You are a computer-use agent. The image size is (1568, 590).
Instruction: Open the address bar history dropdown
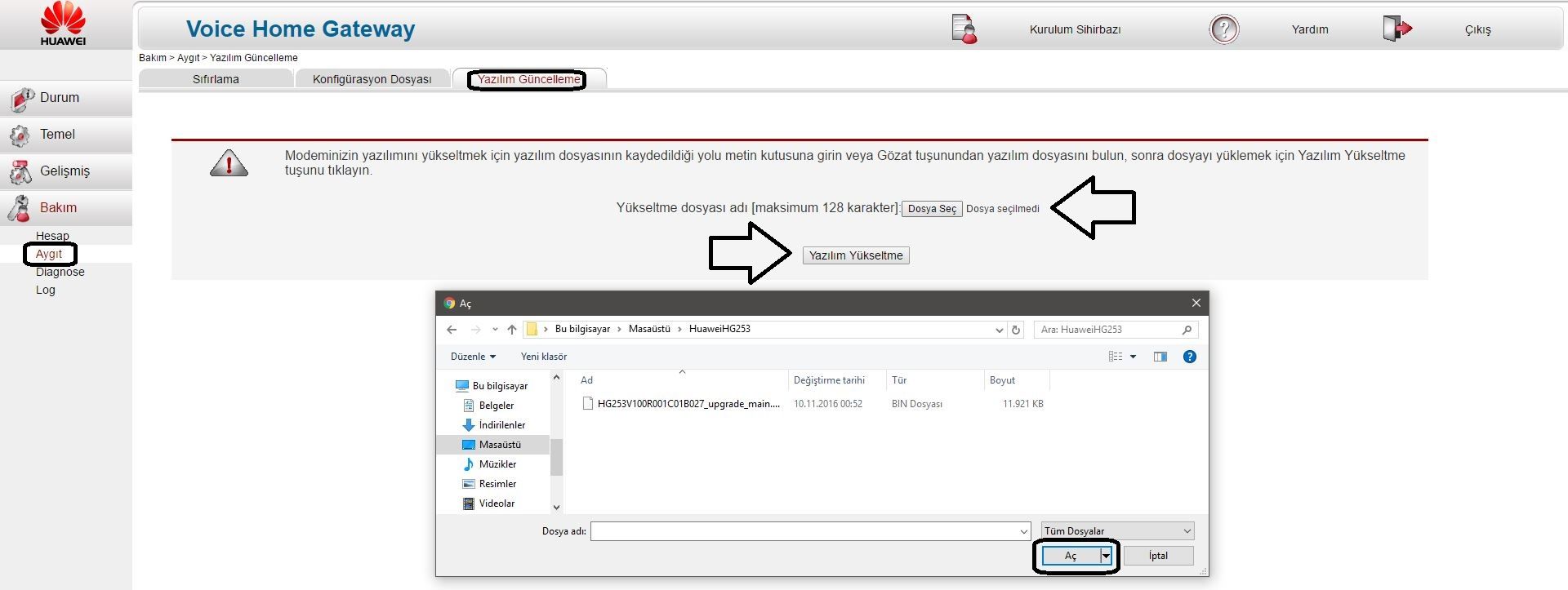[x=999, y=330]
